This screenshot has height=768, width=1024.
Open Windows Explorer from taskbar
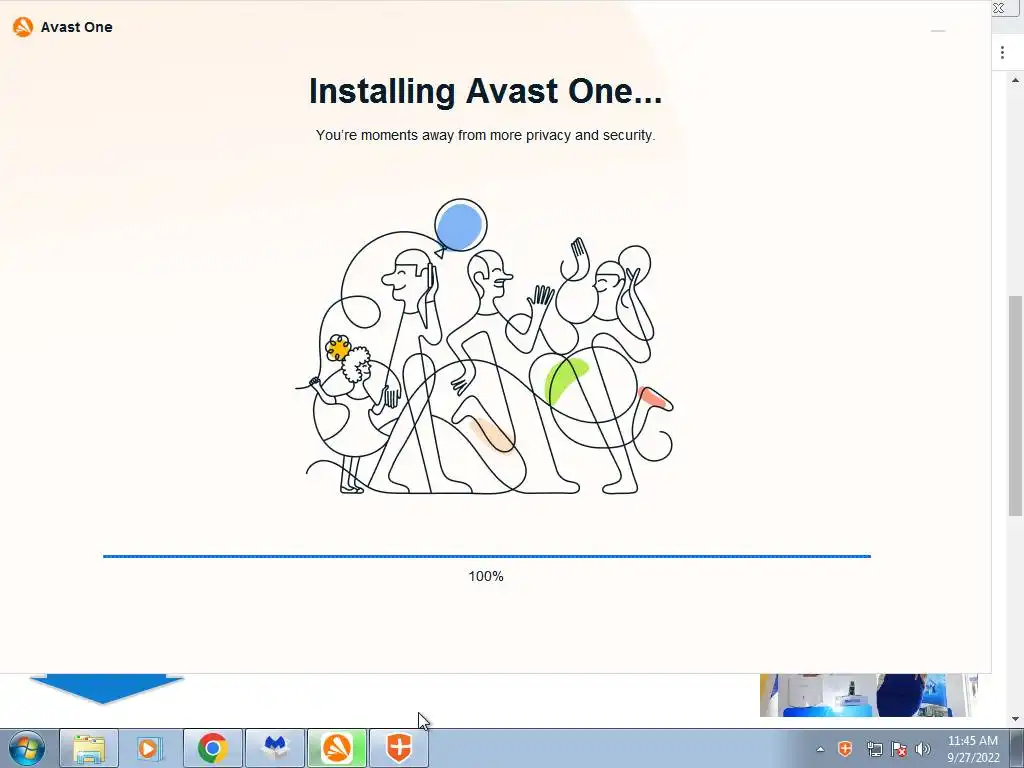[x=89, y=748]
